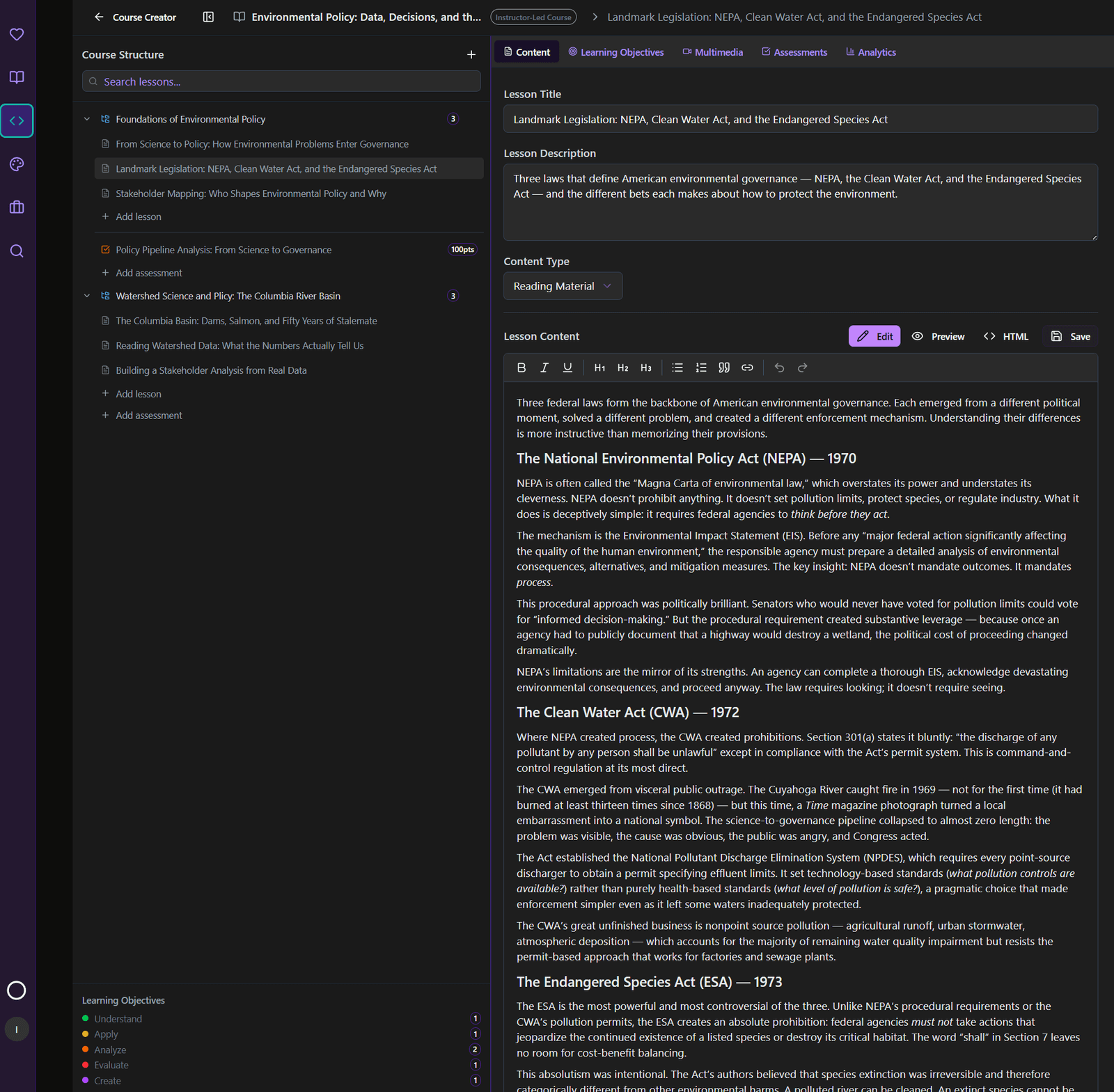Click the course title Environmental Policy in header
Screen dimensions: 1114x1092
(x=366, y=17)
